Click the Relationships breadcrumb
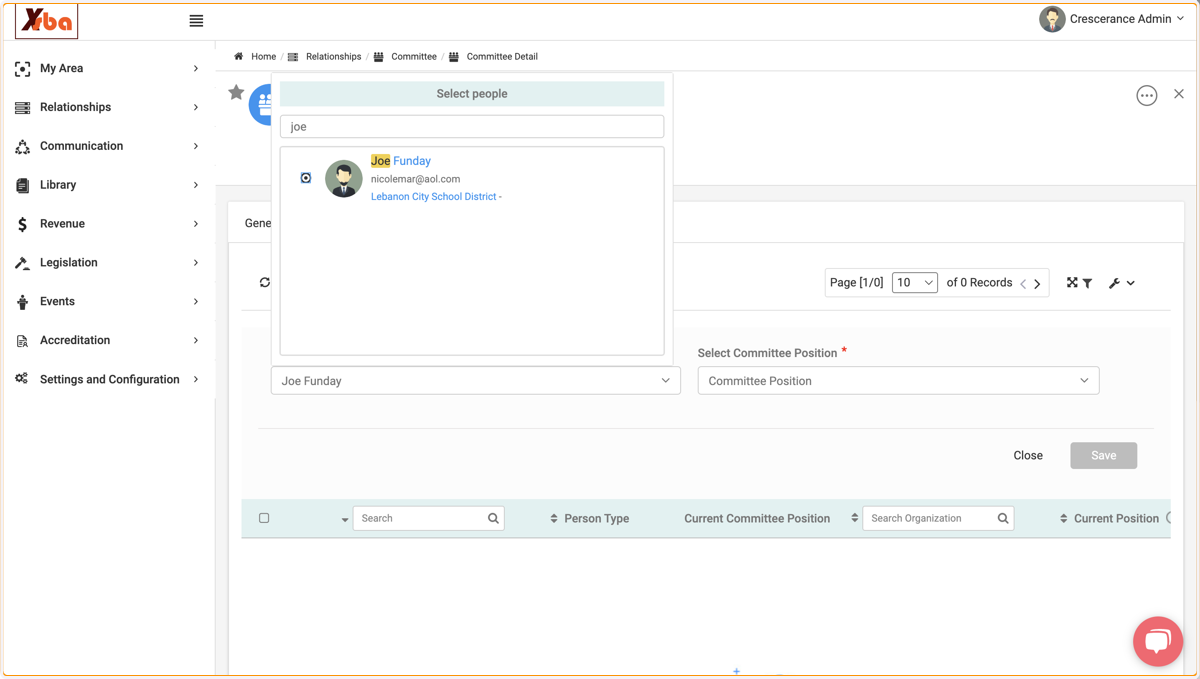The width and height of the screenshot is (1200, 679). [333, 56]
